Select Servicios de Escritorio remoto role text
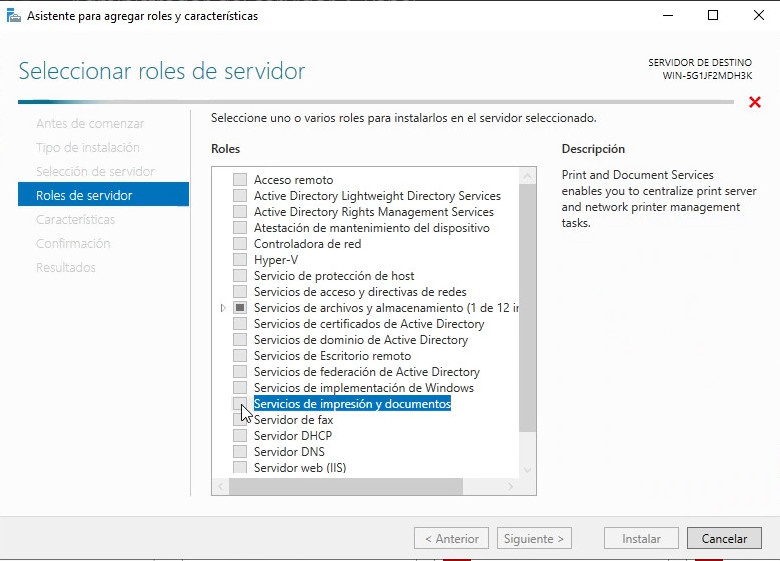The image size is (780, 561). click(332, 356)
